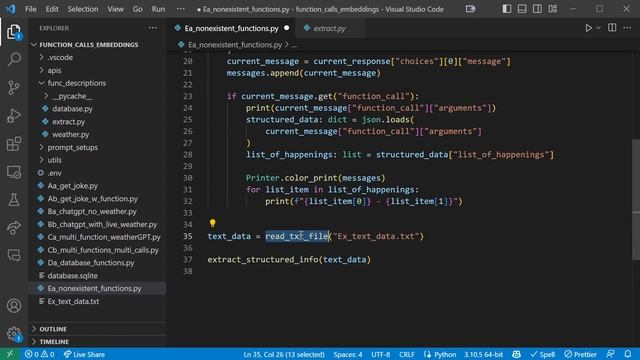Click the remote window indicator in status bar

[9, 354]
